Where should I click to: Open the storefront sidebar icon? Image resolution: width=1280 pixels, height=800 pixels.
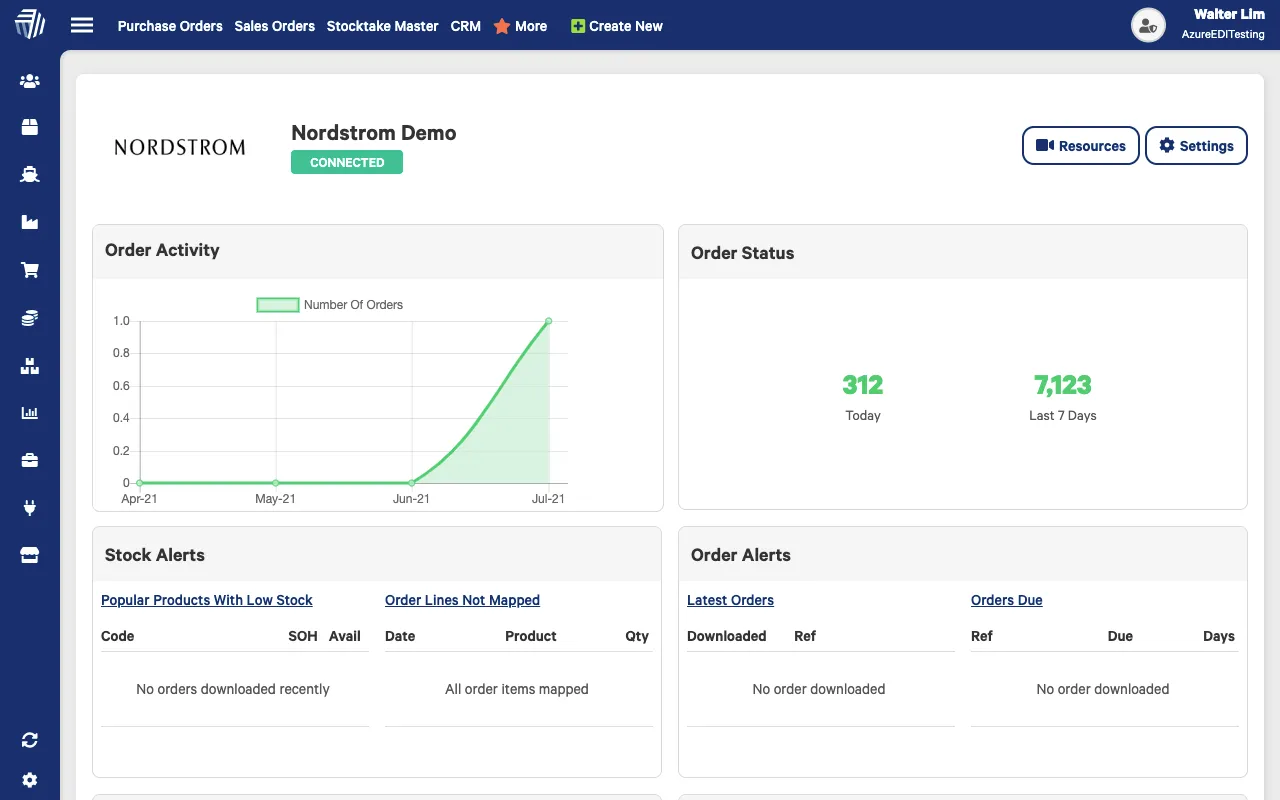(x=30, y=556)
